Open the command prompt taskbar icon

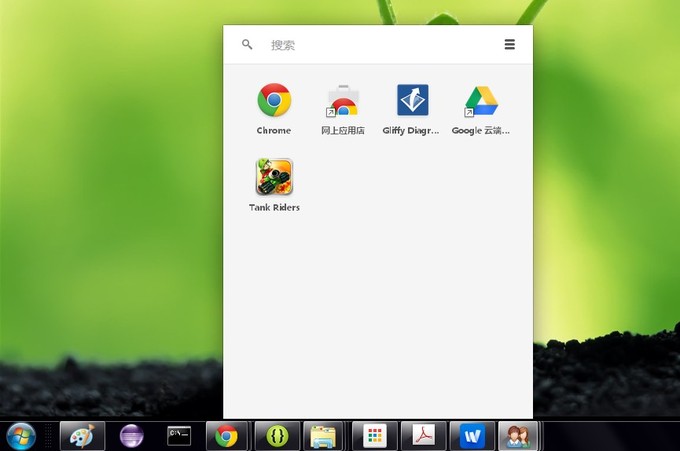[x=179, y=436]
